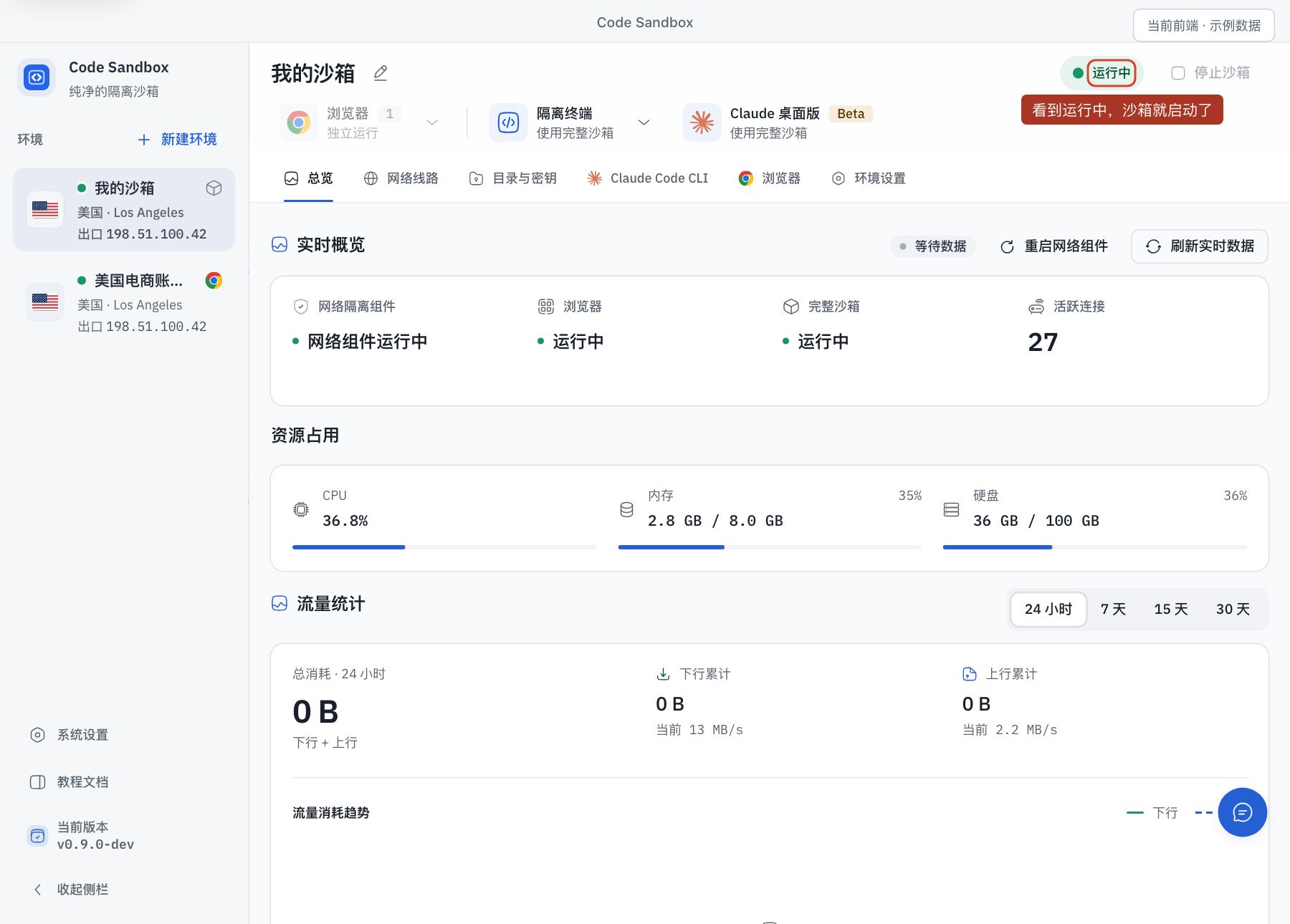1290x924 pixels.
Task: Click the browser grid icon in overview
Action: click(546, 307)
